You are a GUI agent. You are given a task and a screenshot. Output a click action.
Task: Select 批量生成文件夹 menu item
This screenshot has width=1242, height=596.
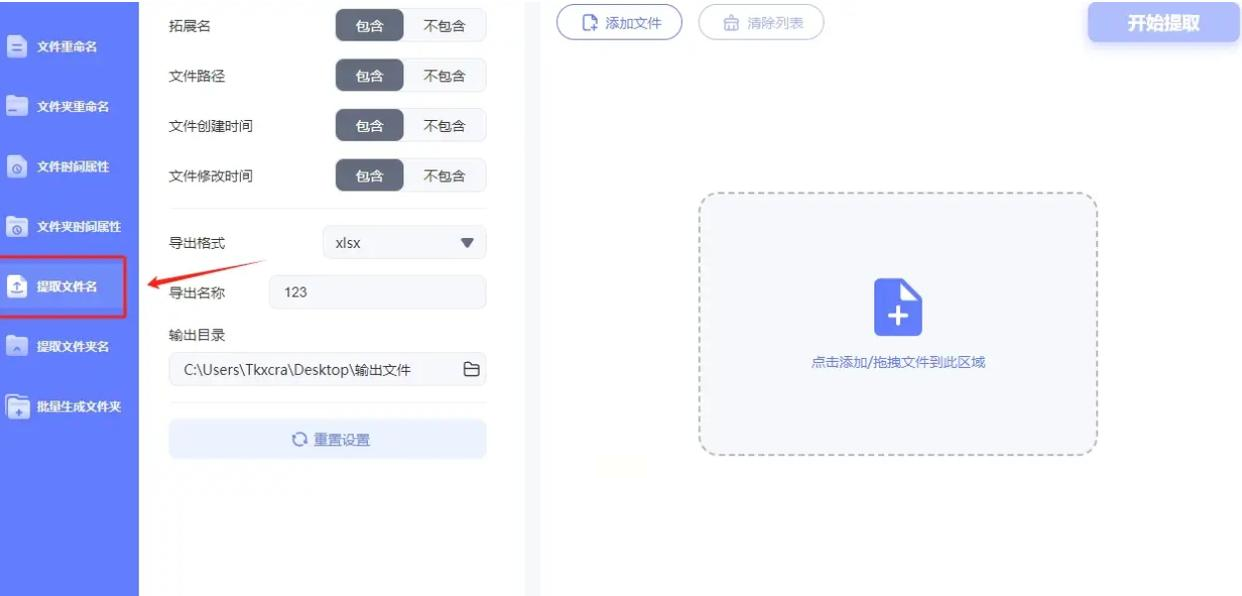(x=79, y=407)
